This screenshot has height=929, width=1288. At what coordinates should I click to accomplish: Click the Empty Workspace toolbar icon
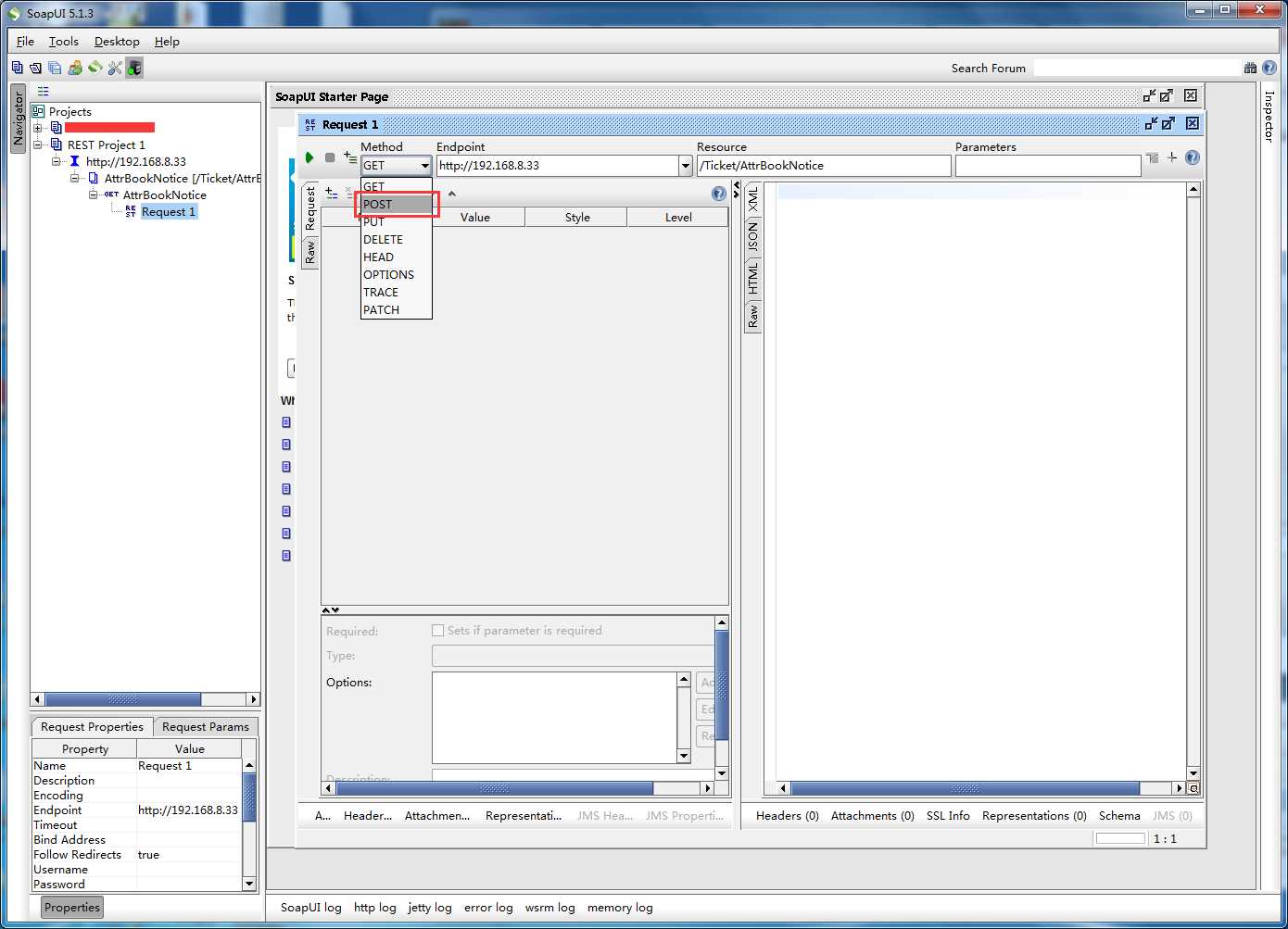click(x=17, y=68)
